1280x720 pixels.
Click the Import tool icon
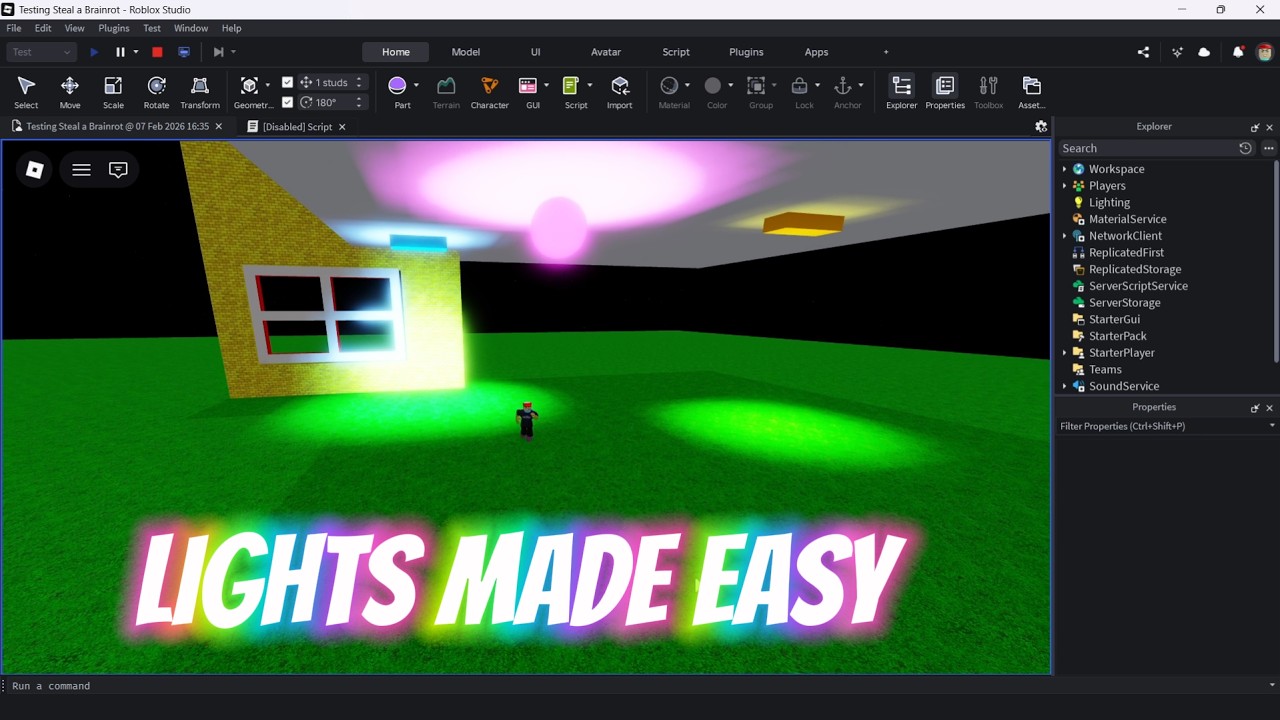coord(620,86)
